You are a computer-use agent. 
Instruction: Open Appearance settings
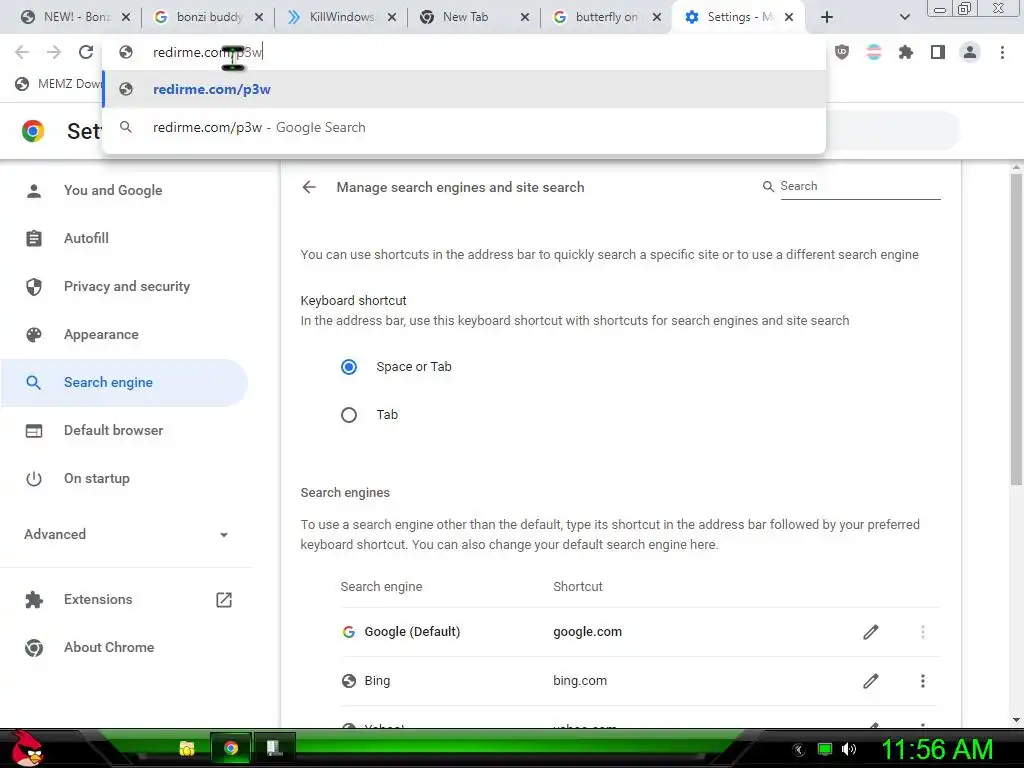tap(124, 334)
